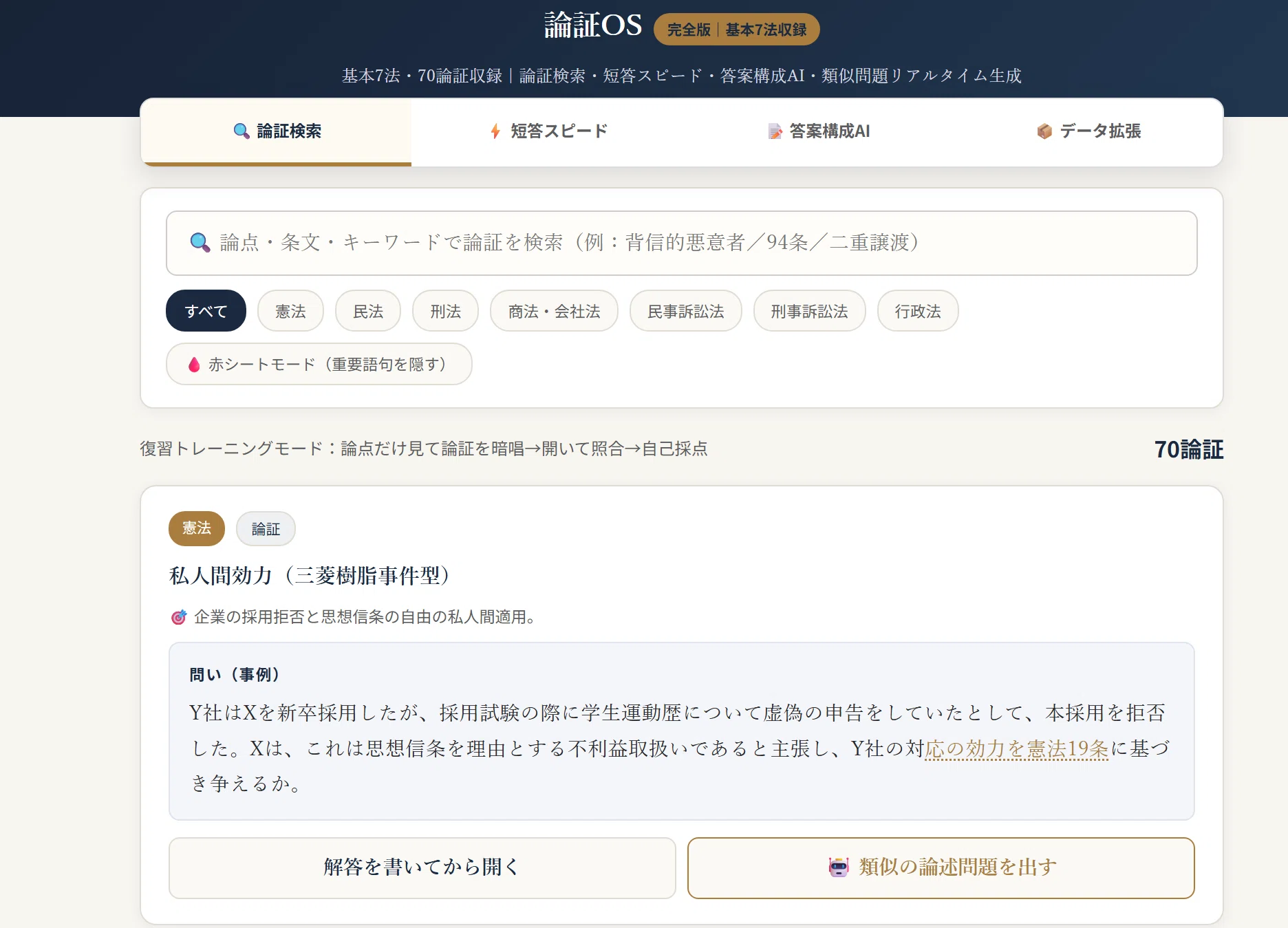
Task: Filter by 憲法 category chip
Action: point(290,311)
